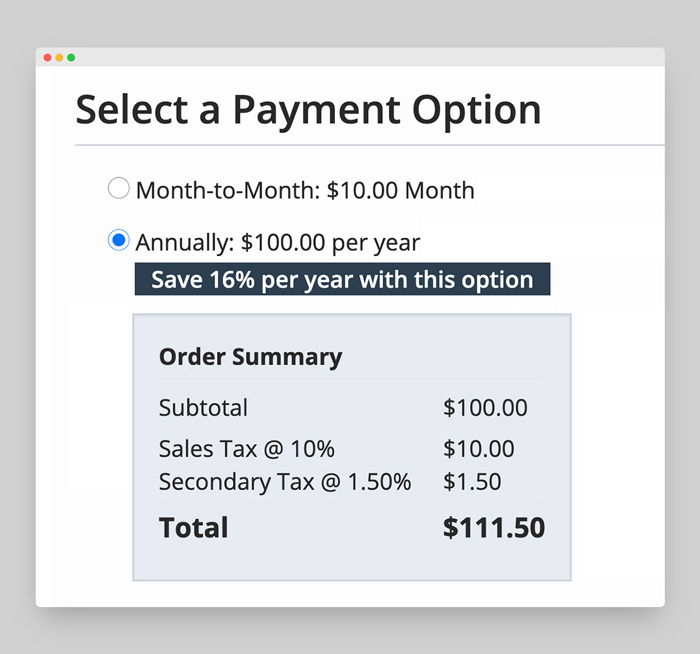Click the Secondary Tax @ 1.50% label
The width and height of the screenshot is (700, 654).
click(285, 482)
